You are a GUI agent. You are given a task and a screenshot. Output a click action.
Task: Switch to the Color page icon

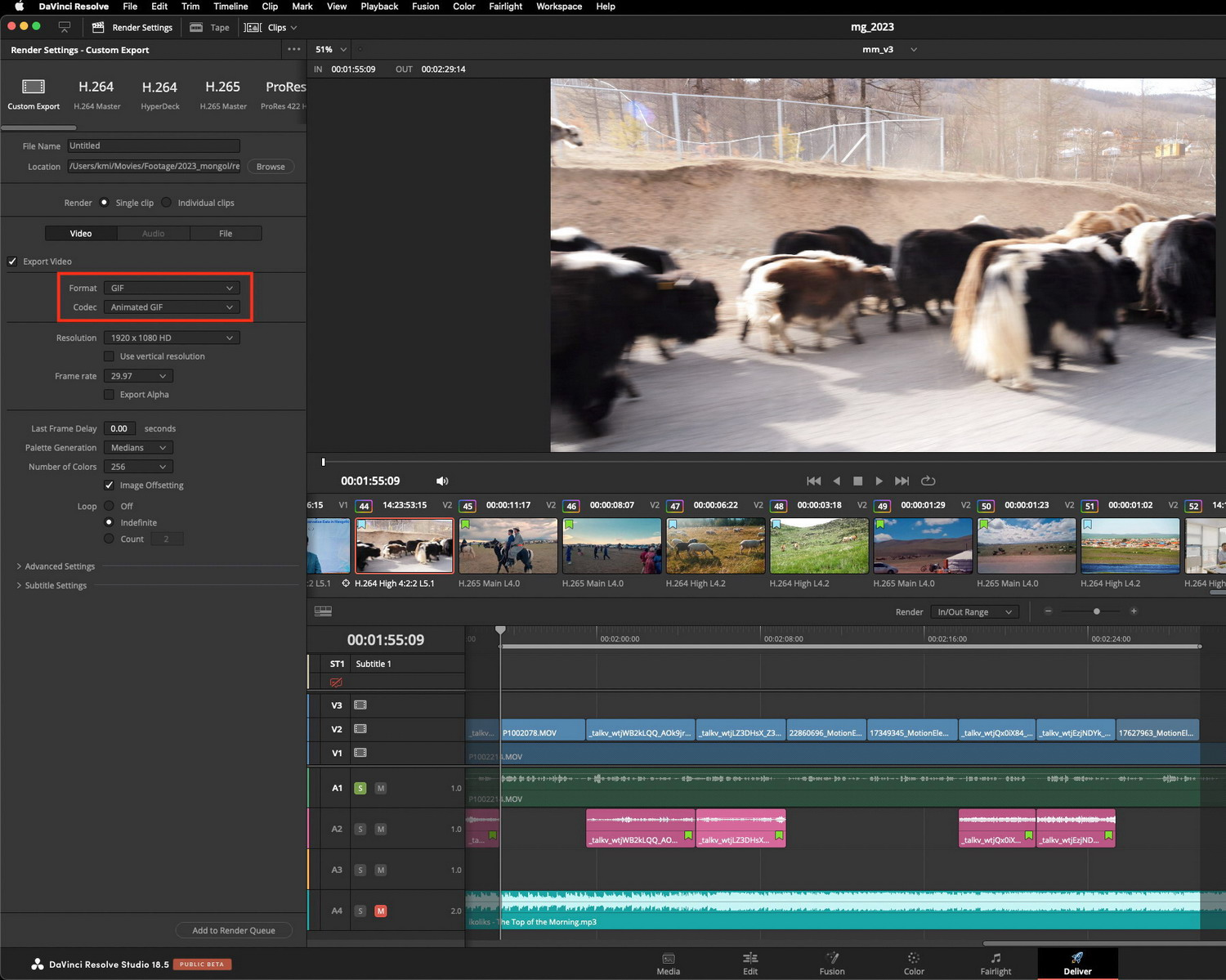point(914,958)
